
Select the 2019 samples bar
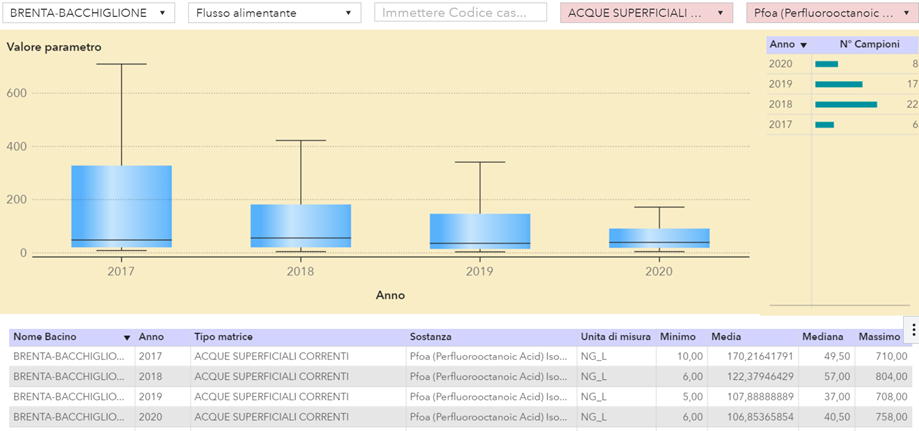click(x=838, y=84)
